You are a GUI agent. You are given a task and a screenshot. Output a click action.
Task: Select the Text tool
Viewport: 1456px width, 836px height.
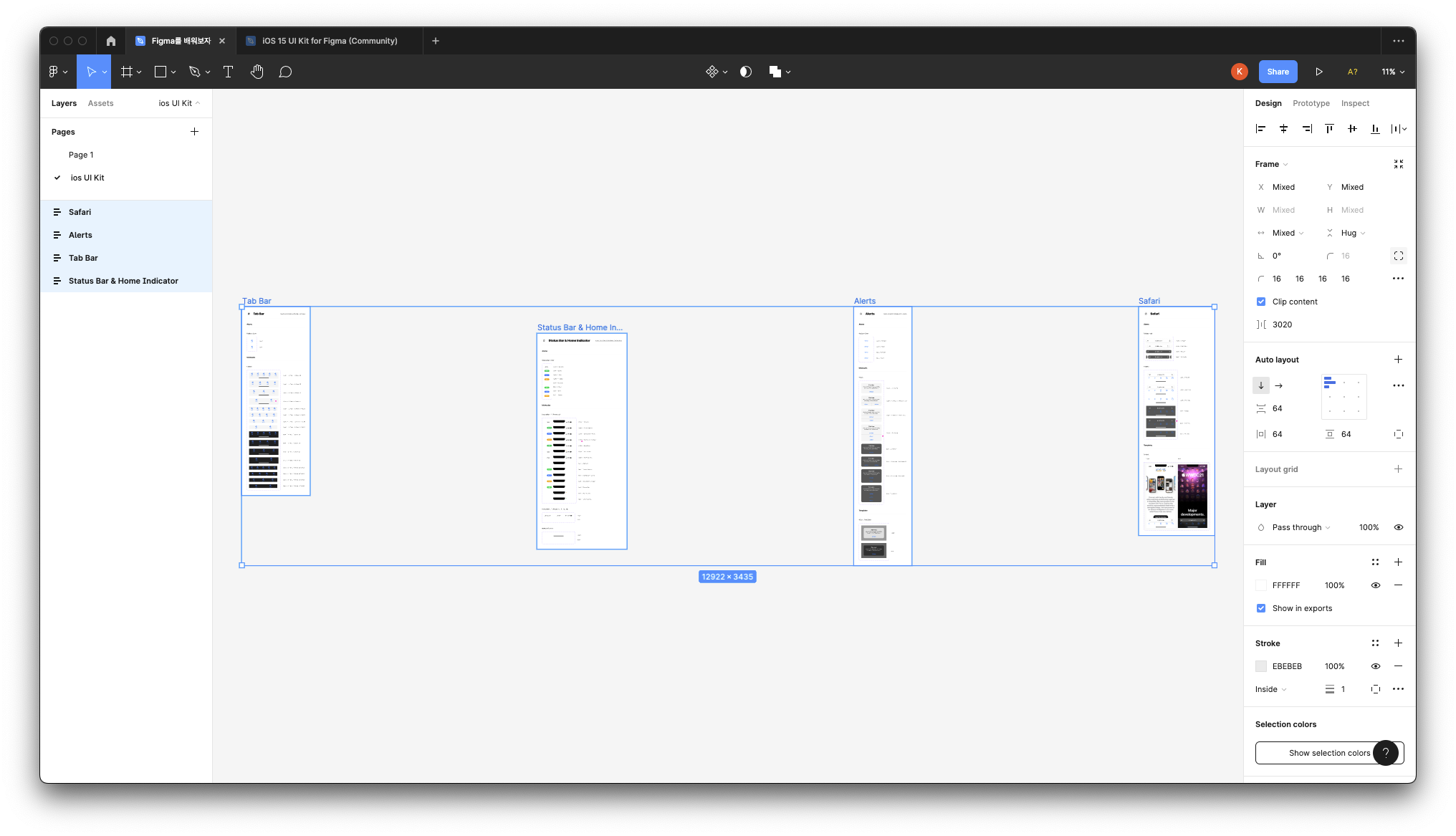228,72
